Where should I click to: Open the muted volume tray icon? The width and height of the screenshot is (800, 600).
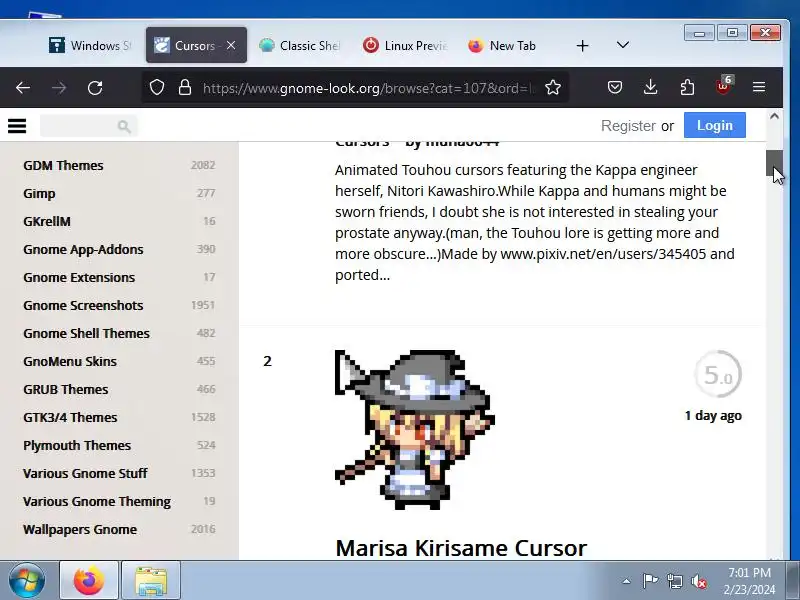(x=698, y=581)
